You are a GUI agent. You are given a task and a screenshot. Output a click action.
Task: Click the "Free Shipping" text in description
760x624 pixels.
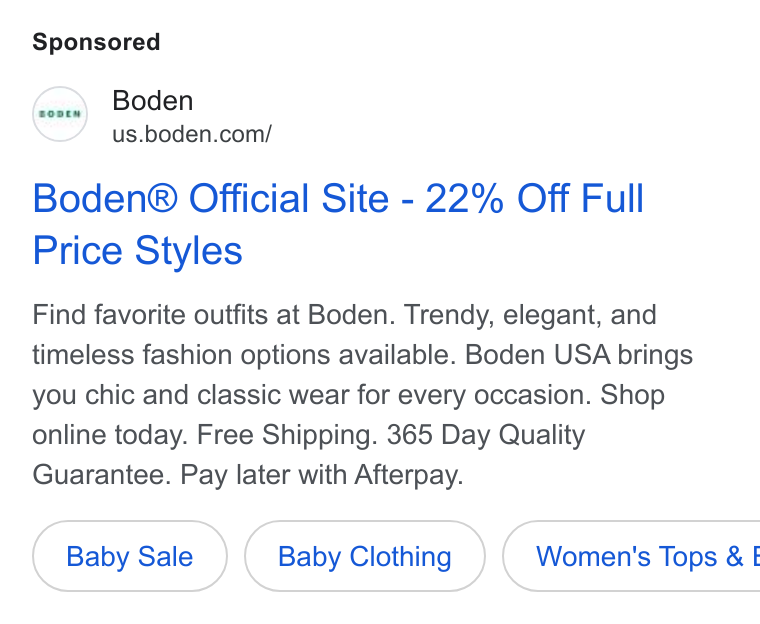pos(287,435)
